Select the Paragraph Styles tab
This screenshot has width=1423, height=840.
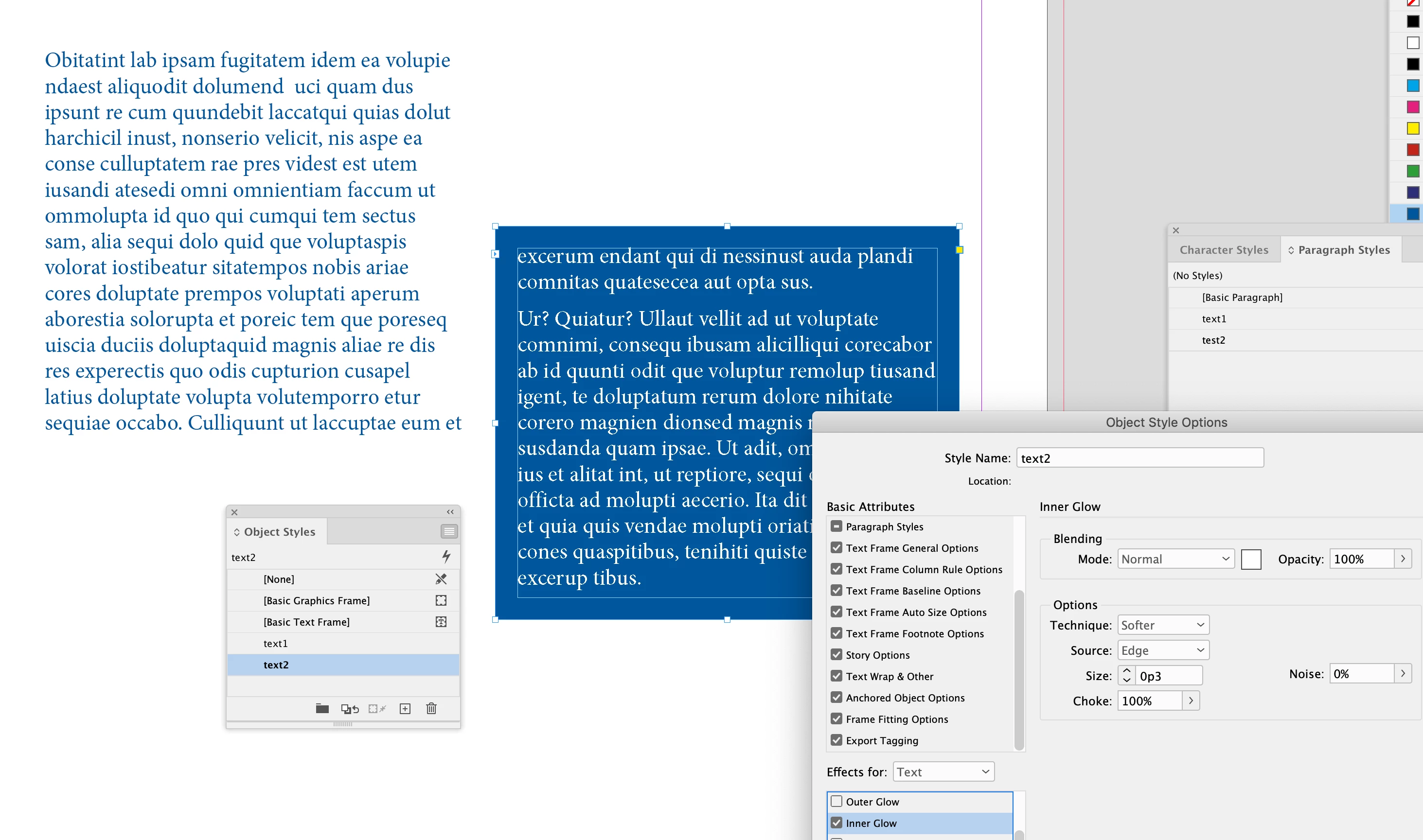(x=1343, y=250)
